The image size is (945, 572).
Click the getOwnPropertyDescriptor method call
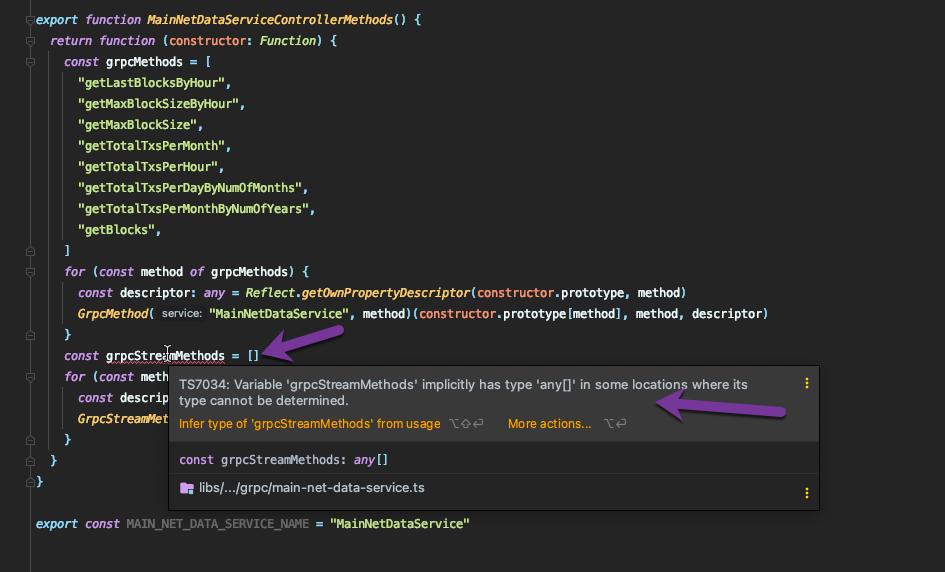tap(385, 293)
